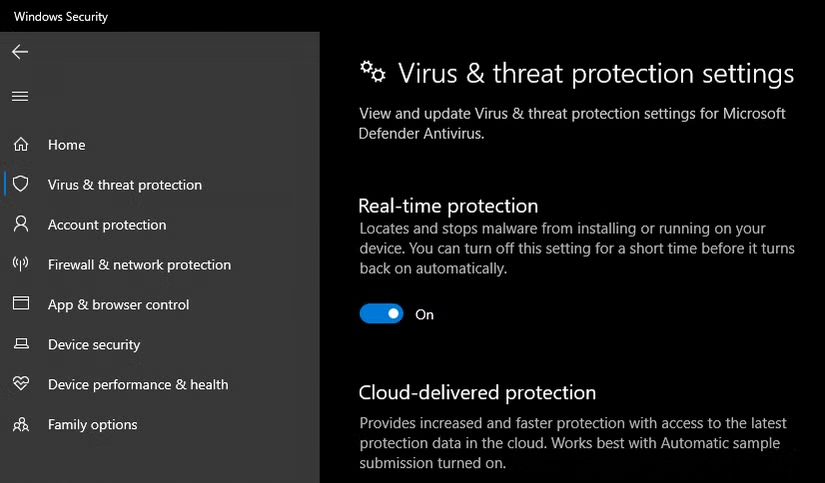Image resolution: width=825 pixels, height=483 pixels.
Task: Open the Device security section
Action: 94,345
